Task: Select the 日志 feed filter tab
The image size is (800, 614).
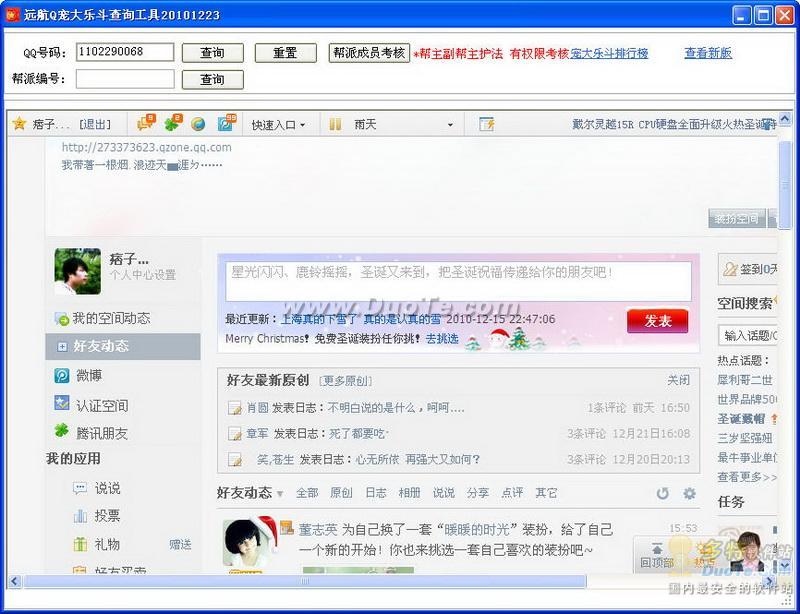Action: [376, 493]
